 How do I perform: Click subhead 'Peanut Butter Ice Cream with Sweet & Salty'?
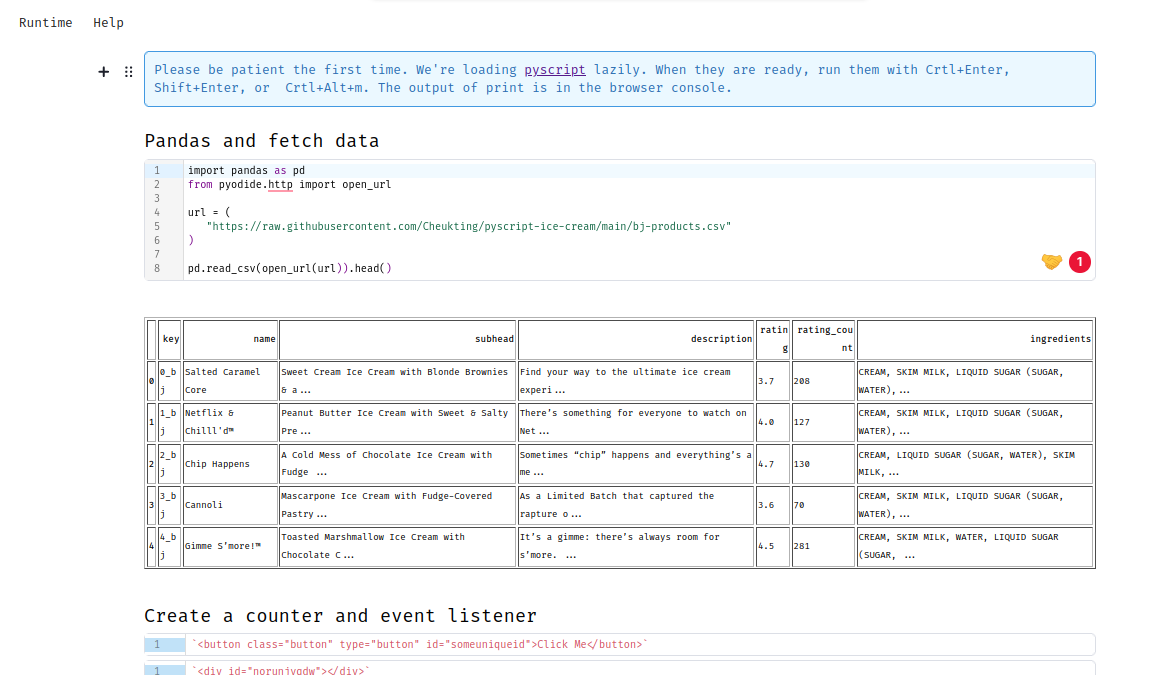click(x=398, y=422)
